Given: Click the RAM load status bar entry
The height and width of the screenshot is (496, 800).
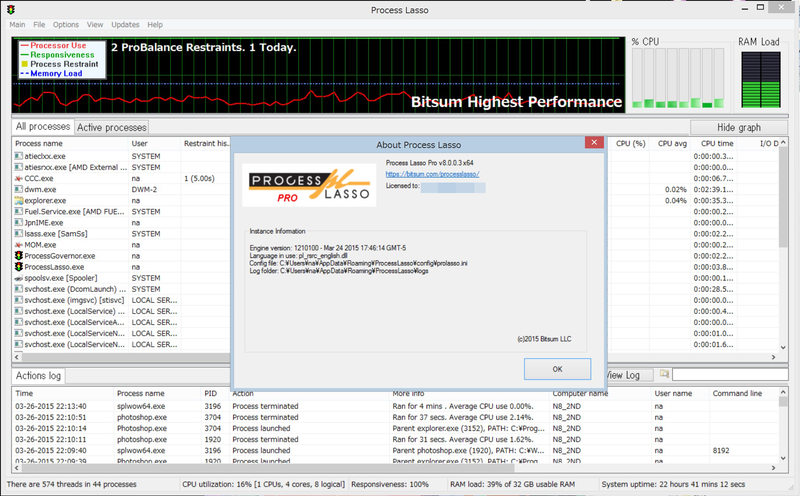Looking at the screenshot, I should coord(512,484).
